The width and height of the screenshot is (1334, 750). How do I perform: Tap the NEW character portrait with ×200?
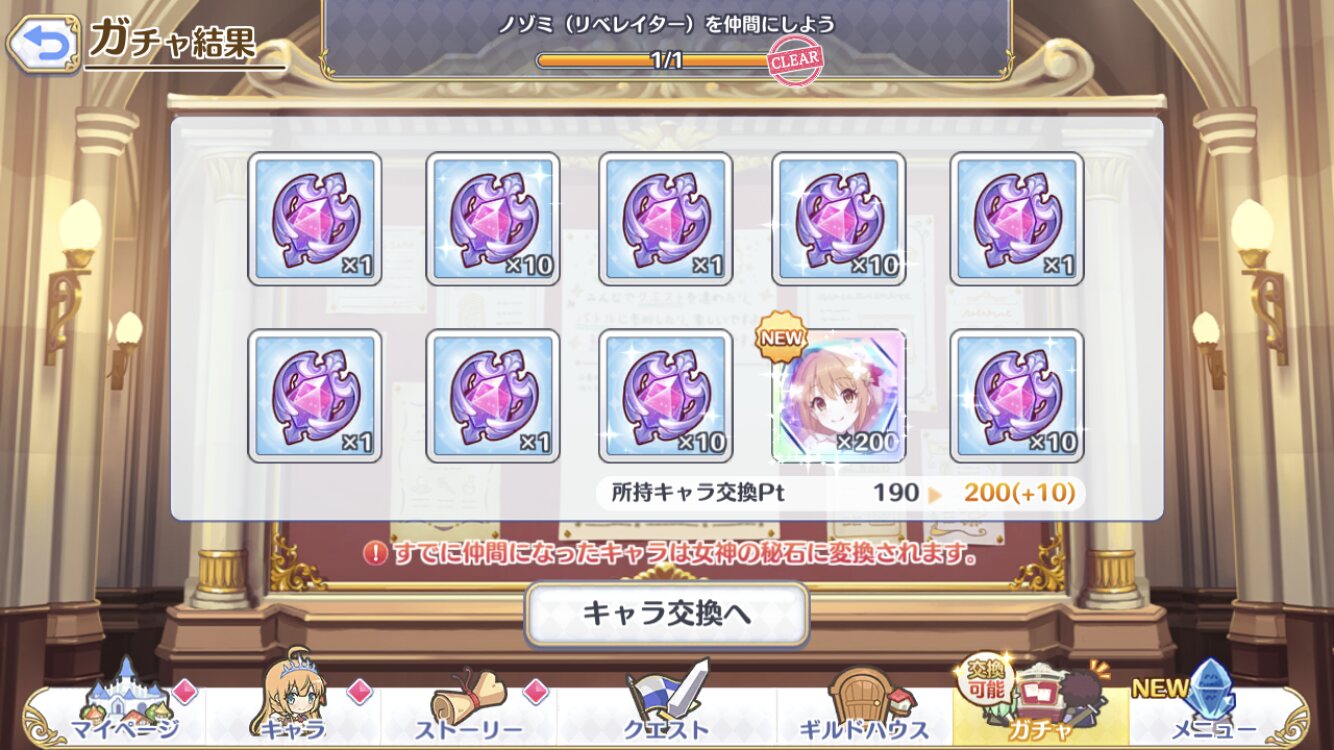[x=839, y=395]
